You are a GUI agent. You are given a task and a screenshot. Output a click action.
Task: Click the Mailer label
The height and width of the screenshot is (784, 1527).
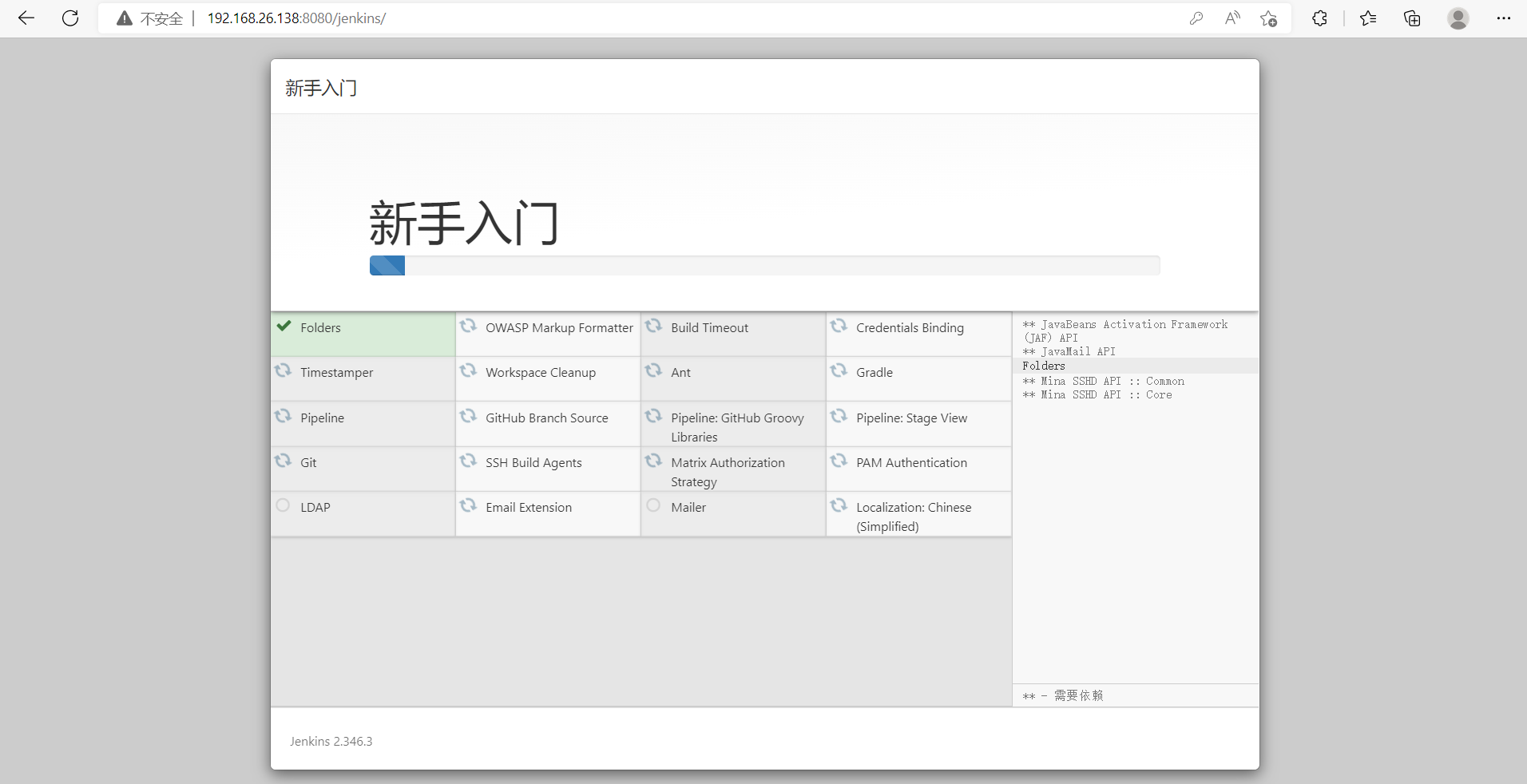[x=688, y=508]
